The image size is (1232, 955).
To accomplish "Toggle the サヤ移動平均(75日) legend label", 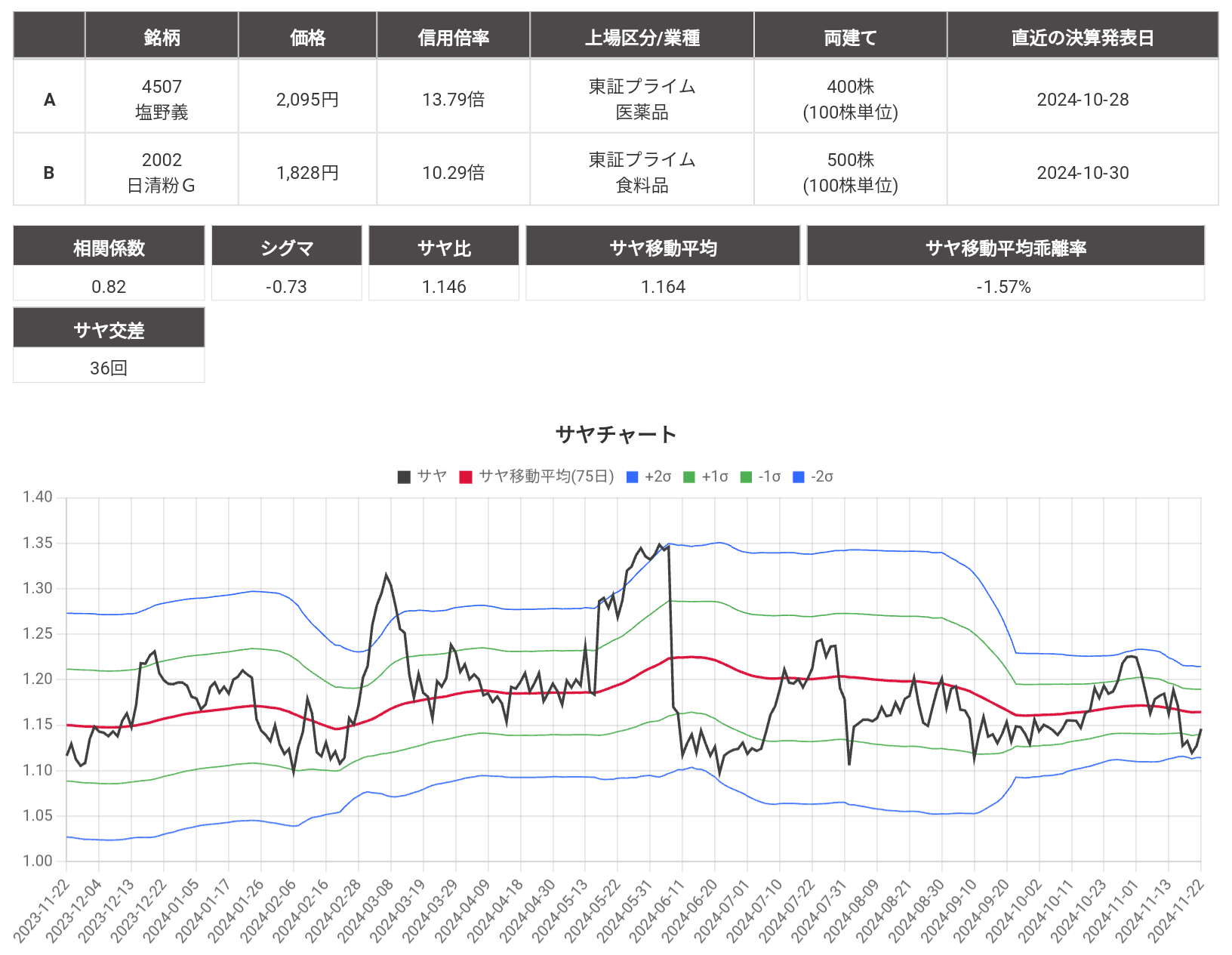I will (x=547, y=476).
